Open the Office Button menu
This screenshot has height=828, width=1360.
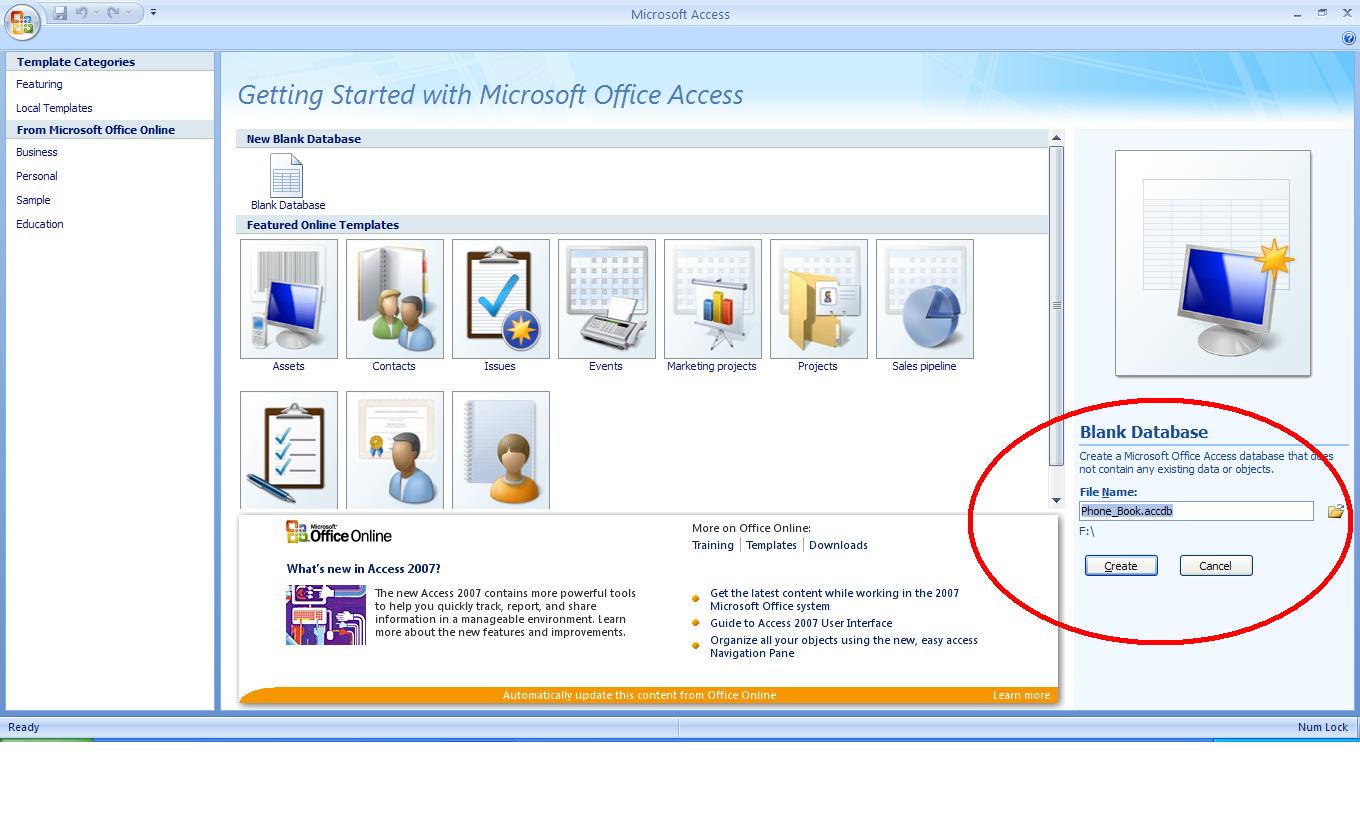pyautogui.click(x=22, y=21)
